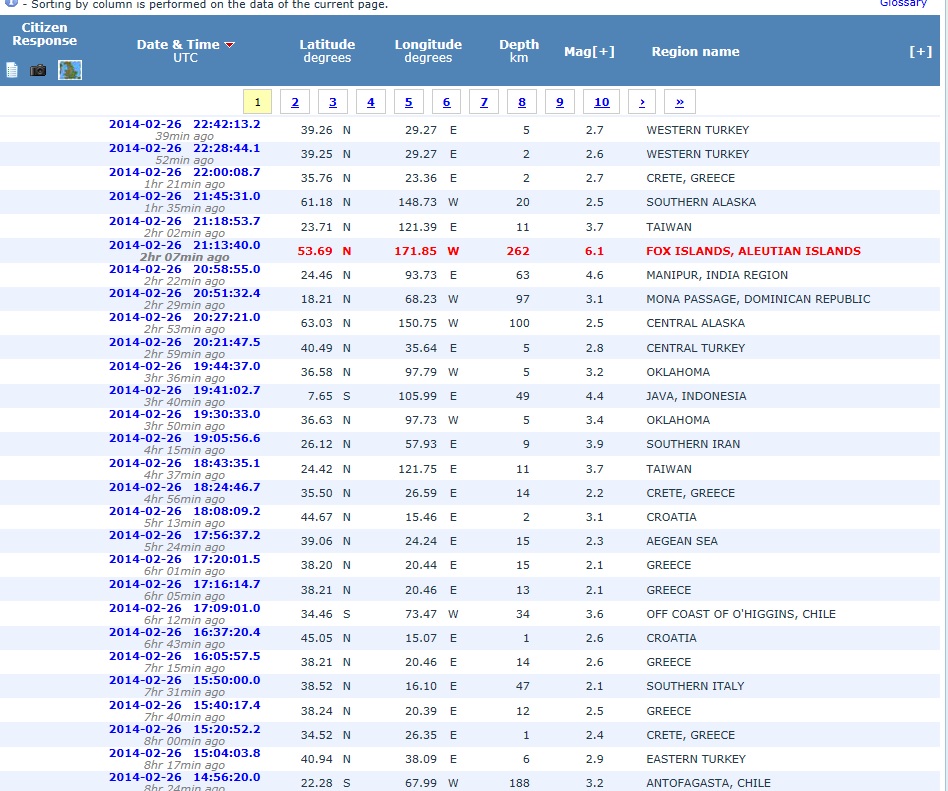Open earthquake at 2014-02-26 19:41:02.7
This screenshot has height=791, width=948.
184,391
